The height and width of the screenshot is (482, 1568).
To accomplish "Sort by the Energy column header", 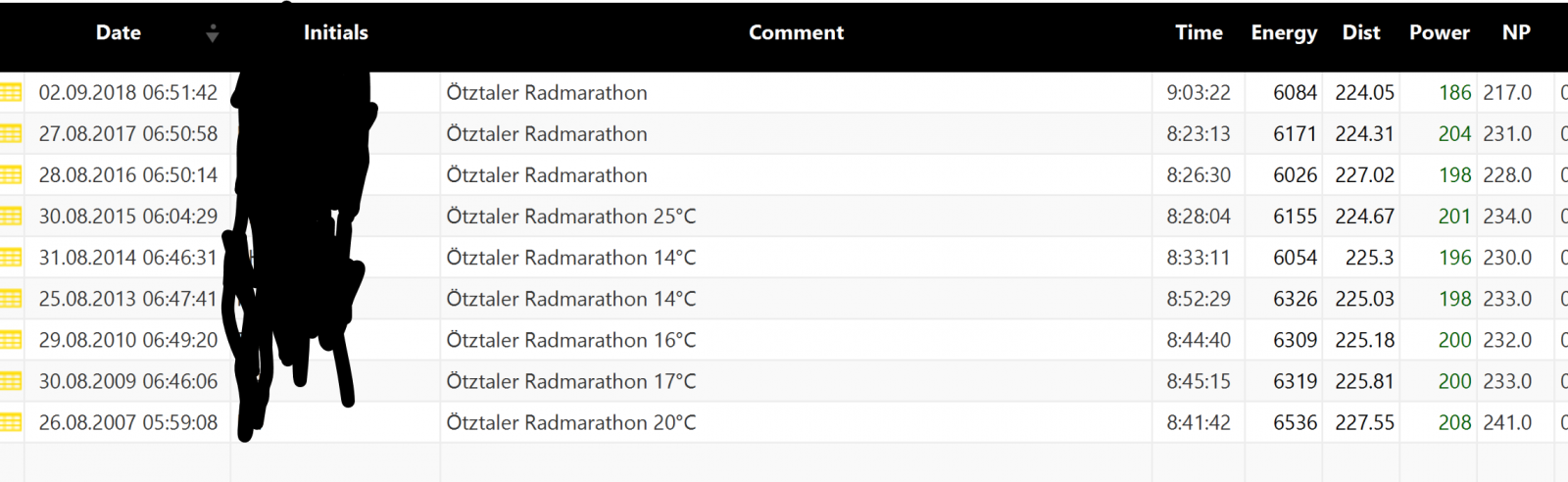I will tap(1284, 33).
